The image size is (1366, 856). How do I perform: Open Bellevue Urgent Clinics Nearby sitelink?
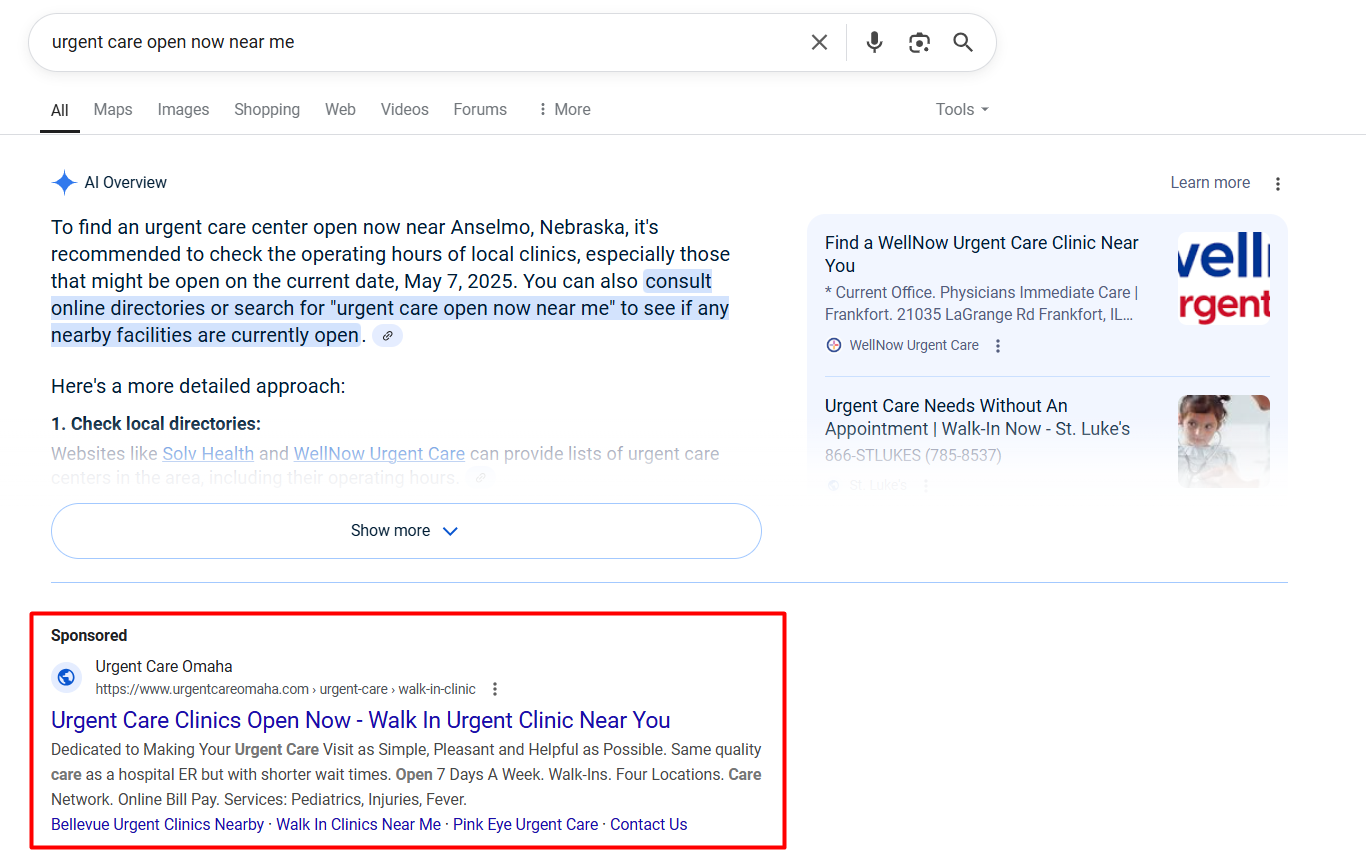[158, 825]
